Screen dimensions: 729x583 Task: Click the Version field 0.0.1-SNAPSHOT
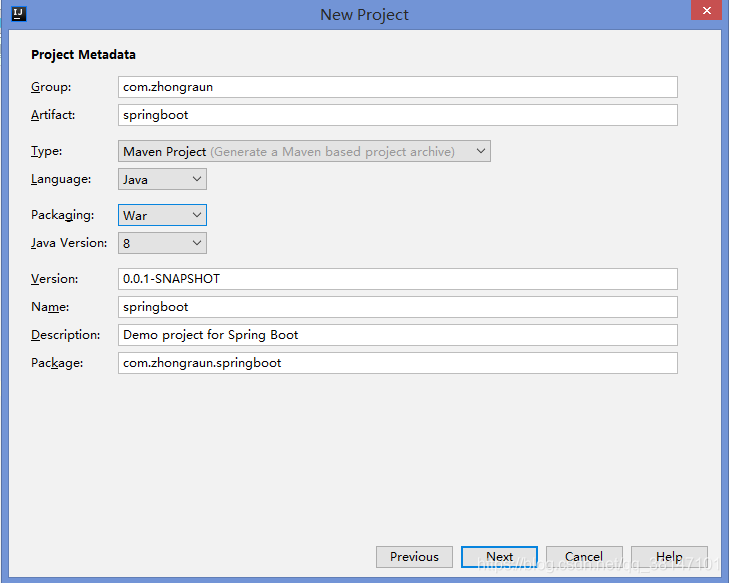pyautogui.click(x=398, y=279)
